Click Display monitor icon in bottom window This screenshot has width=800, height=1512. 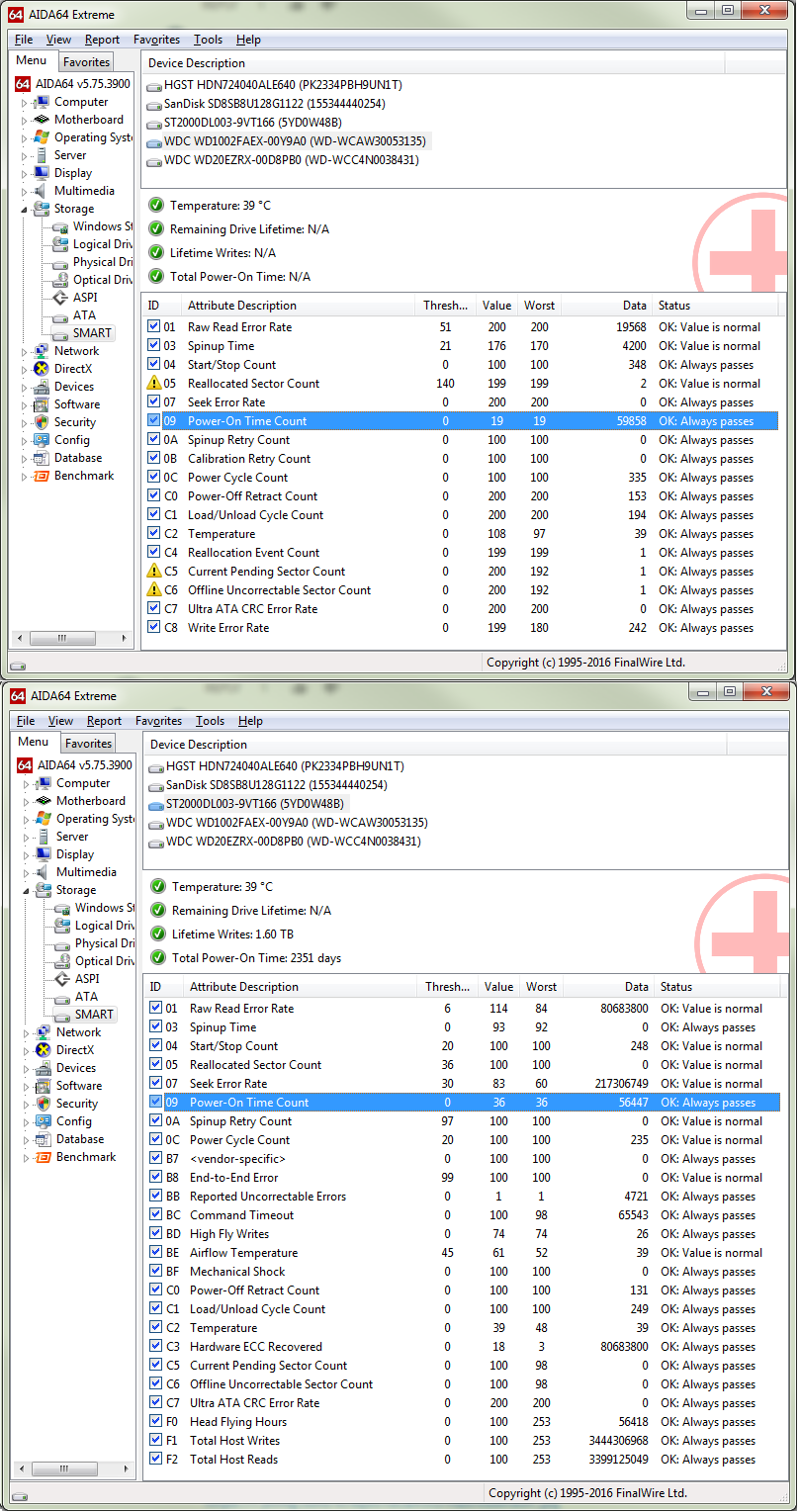click(44, 854)
